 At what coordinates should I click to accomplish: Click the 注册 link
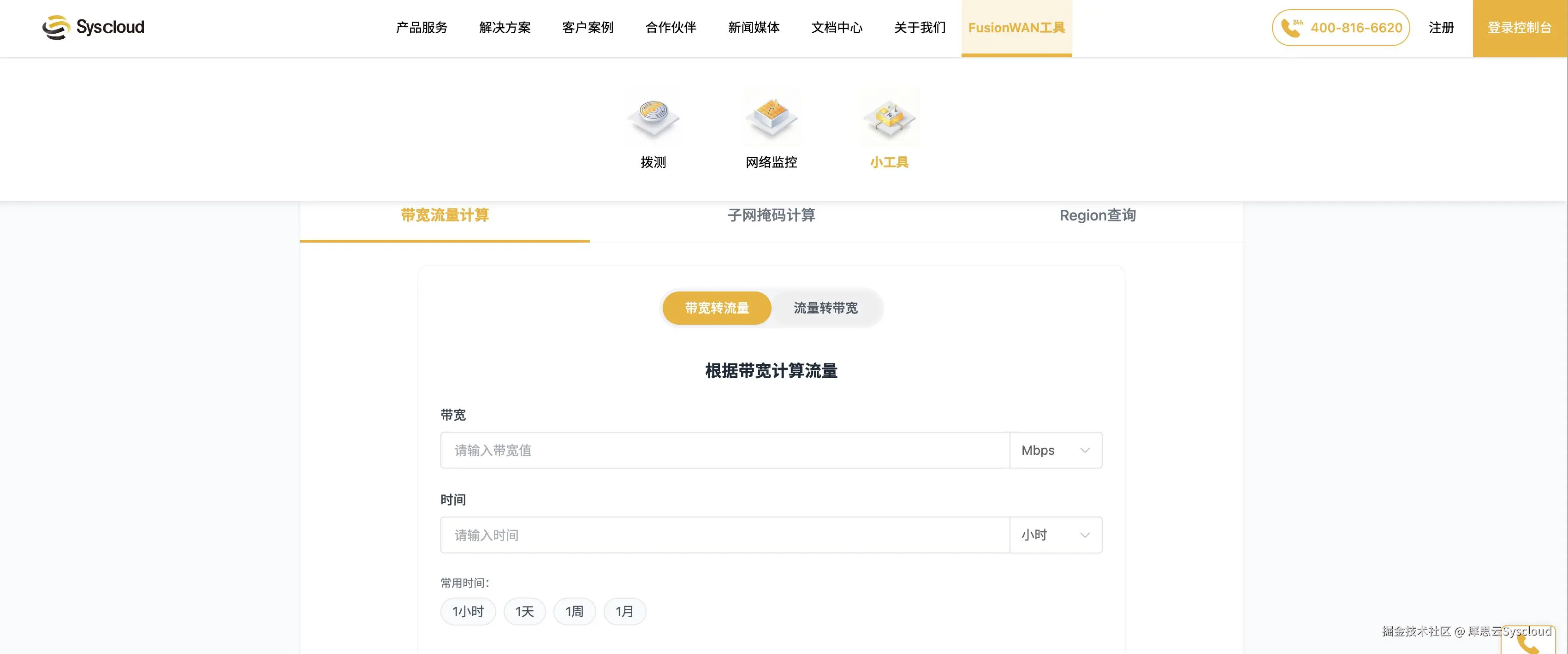pyautogui.click(x=1441, y=28)
